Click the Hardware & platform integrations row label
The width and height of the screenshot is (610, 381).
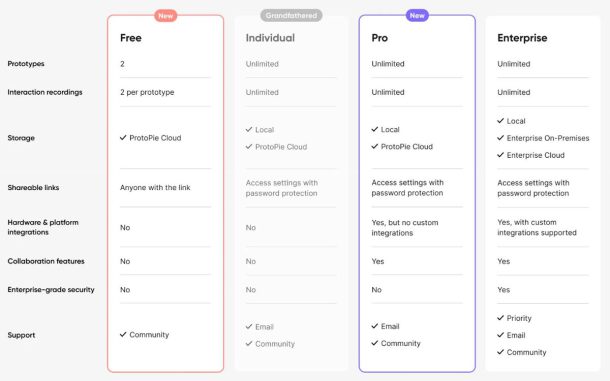coord(43,227)
